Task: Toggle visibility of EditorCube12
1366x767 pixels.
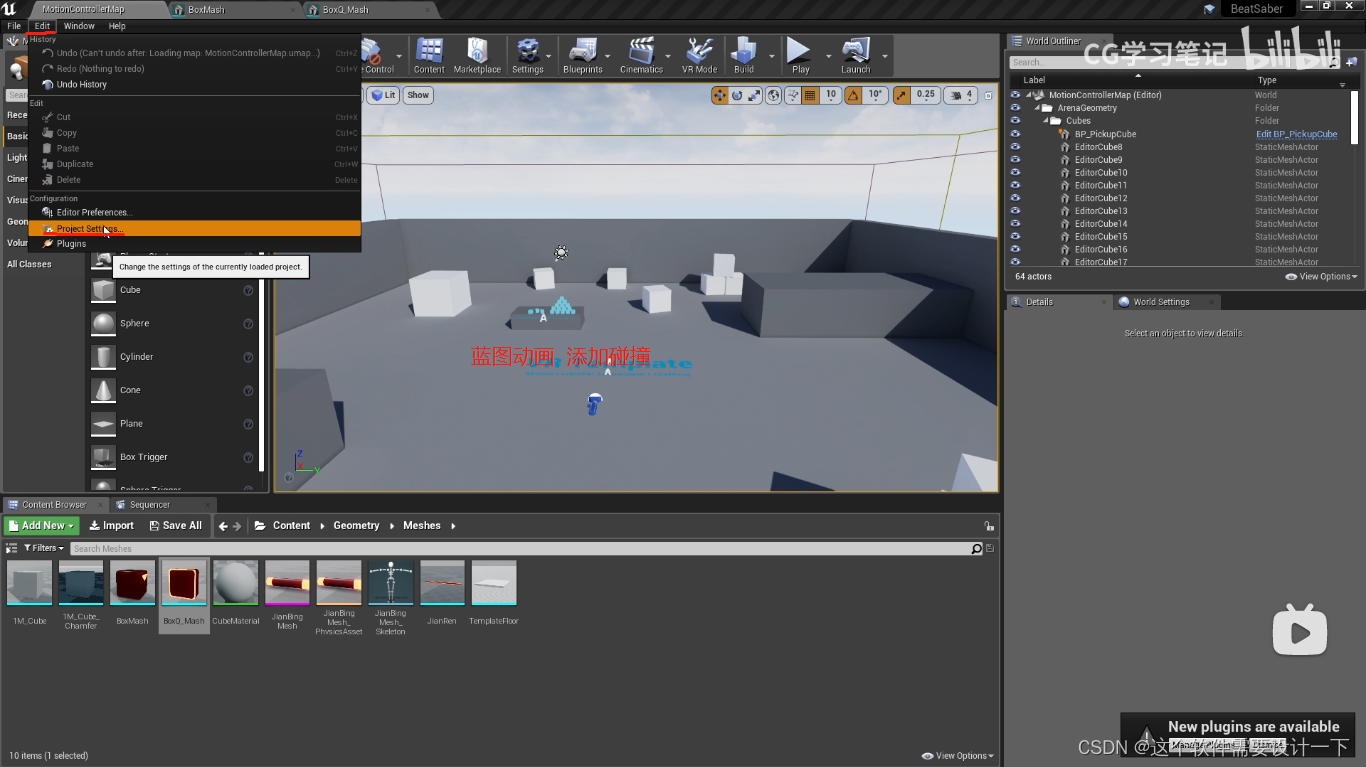Action: [1016, 198]
